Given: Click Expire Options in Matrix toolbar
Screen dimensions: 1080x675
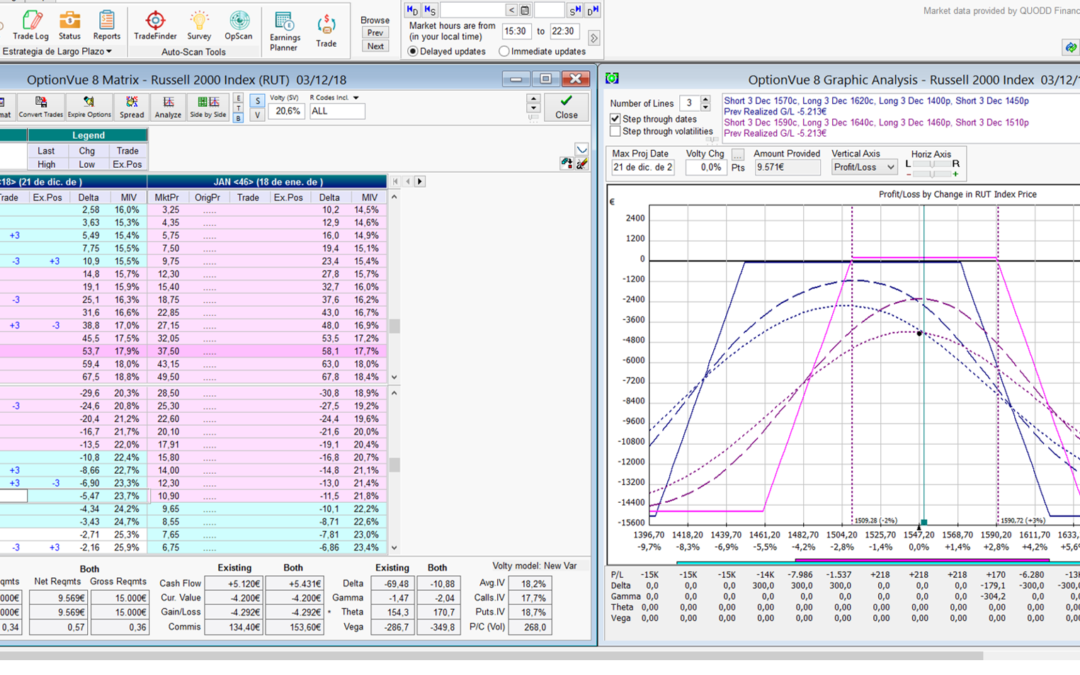Looking at the screenshot, I should 89,107.
